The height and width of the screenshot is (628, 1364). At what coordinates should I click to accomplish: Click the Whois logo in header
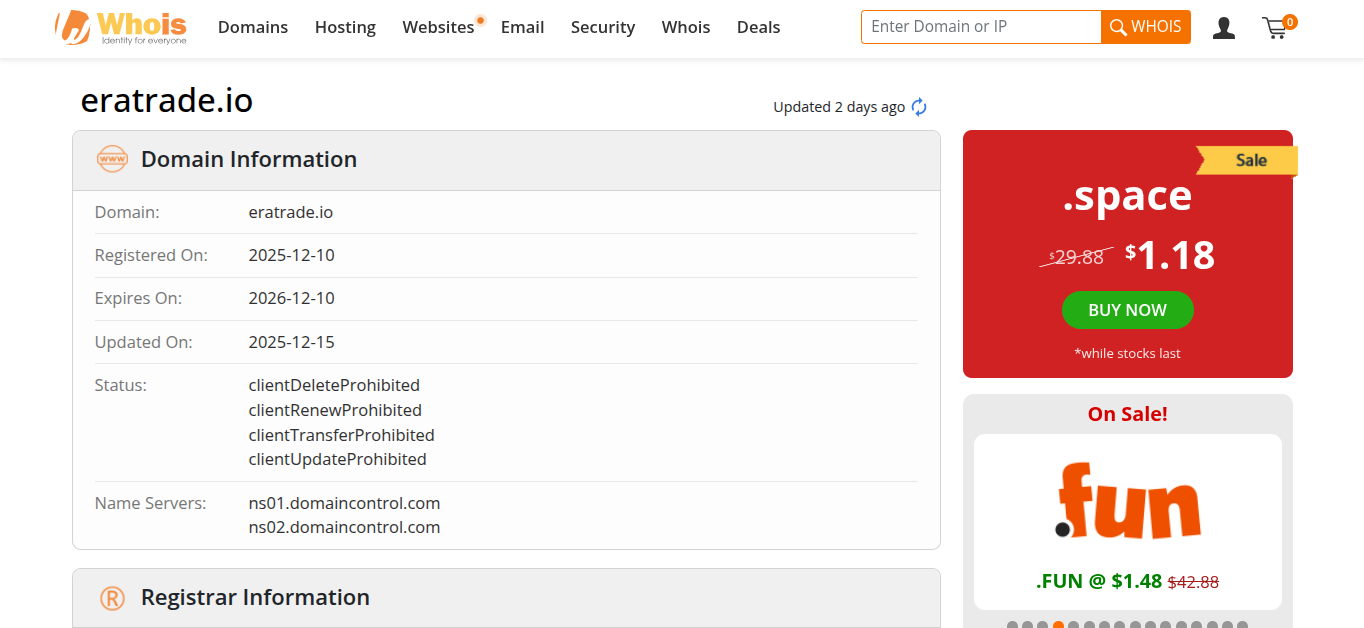click(x=121, y=28)
